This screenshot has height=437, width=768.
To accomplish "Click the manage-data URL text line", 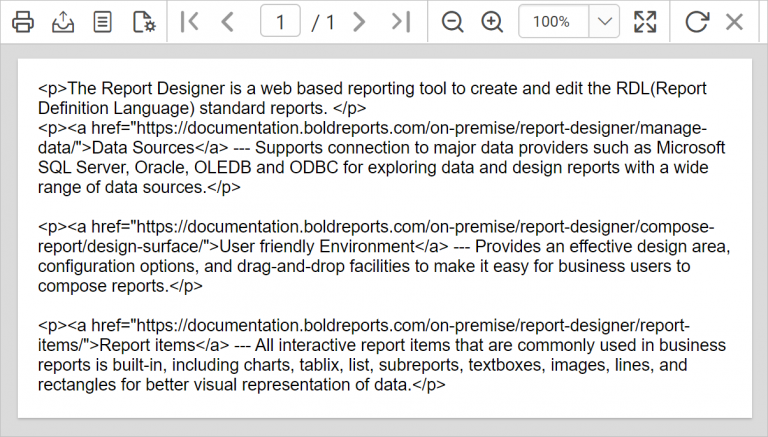I will (372, 128).
